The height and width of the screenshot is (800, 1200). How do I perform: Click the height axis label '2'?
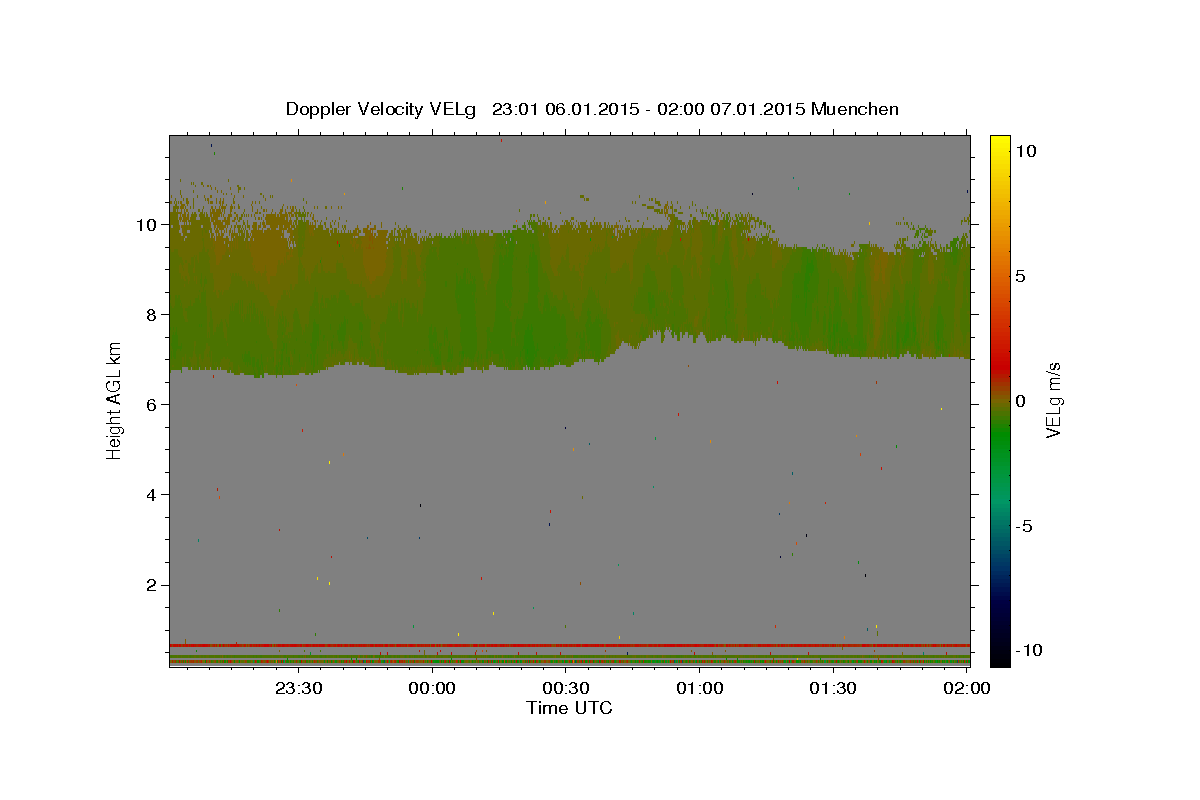coord(153,584)
